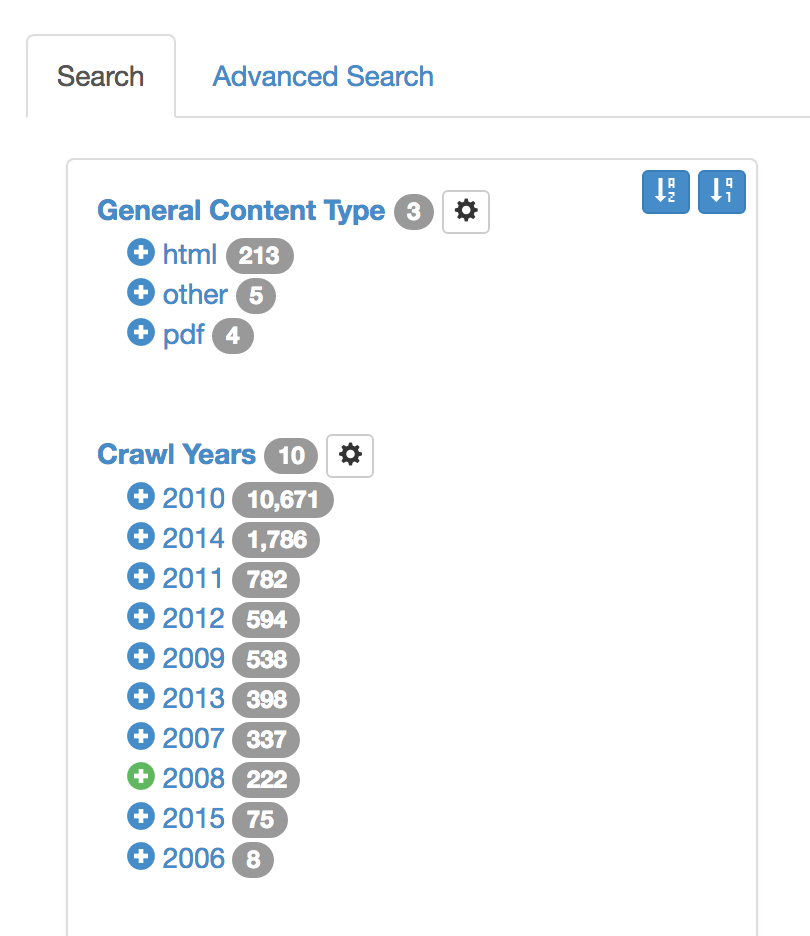Click the plus icon beside 2006
The image size is (810, 936).
(x=141, y=856)
